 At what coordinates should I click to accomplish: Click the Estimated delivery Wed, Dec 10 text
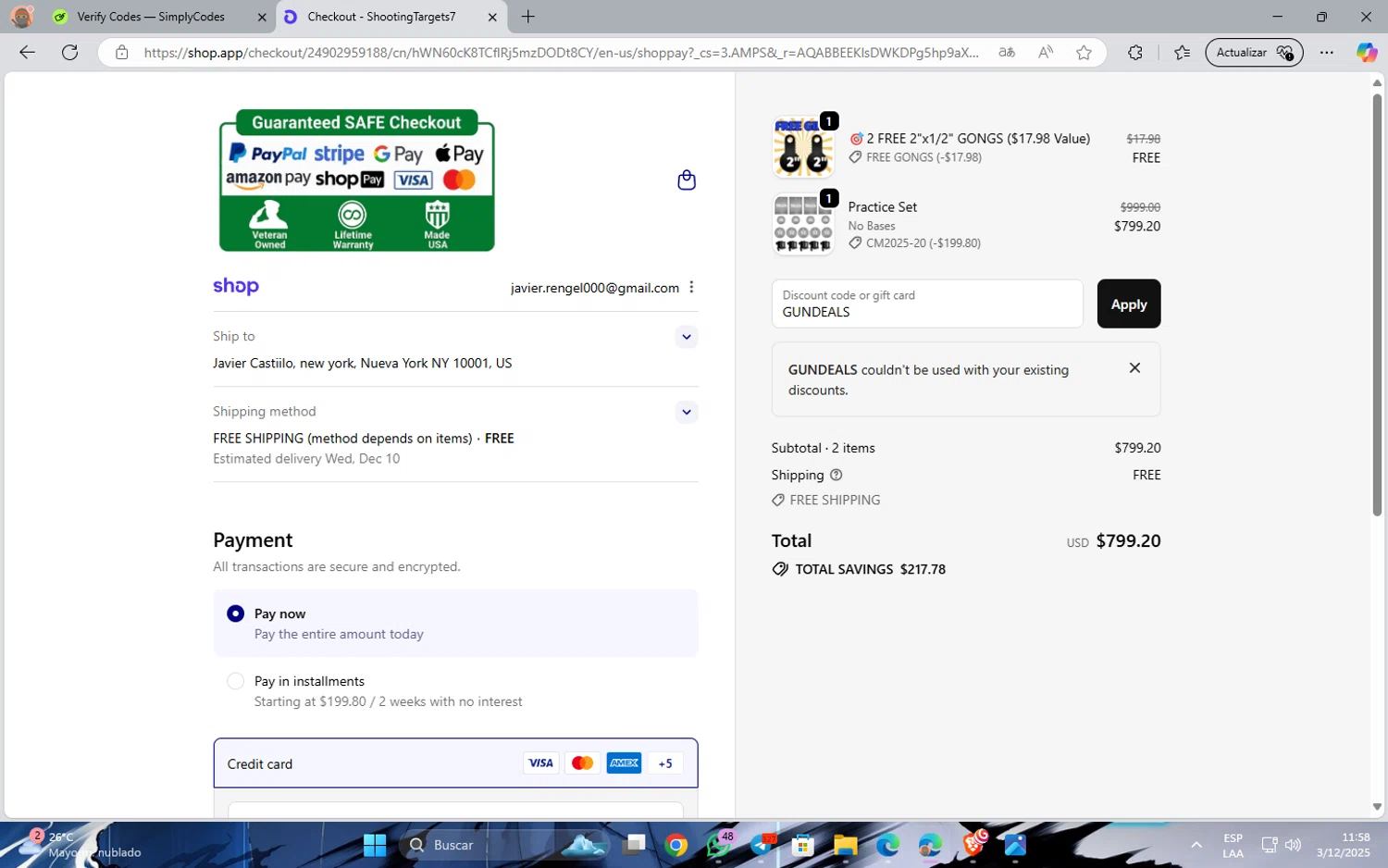point(306,459)
